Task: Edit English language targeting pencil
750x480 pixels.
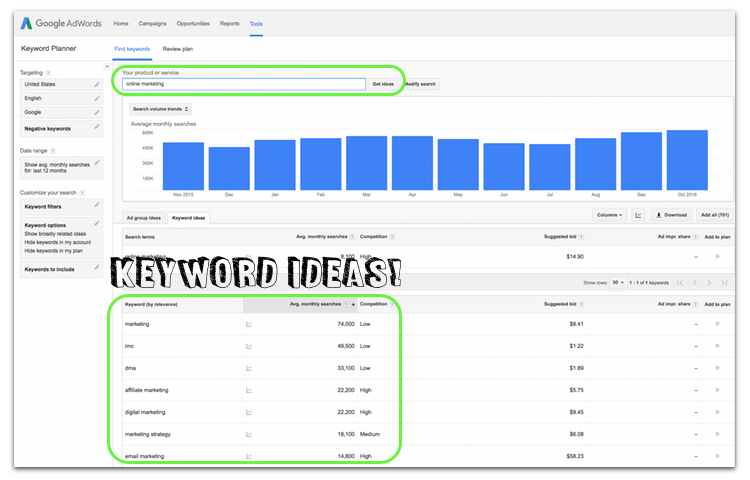Action: [97, 98]
